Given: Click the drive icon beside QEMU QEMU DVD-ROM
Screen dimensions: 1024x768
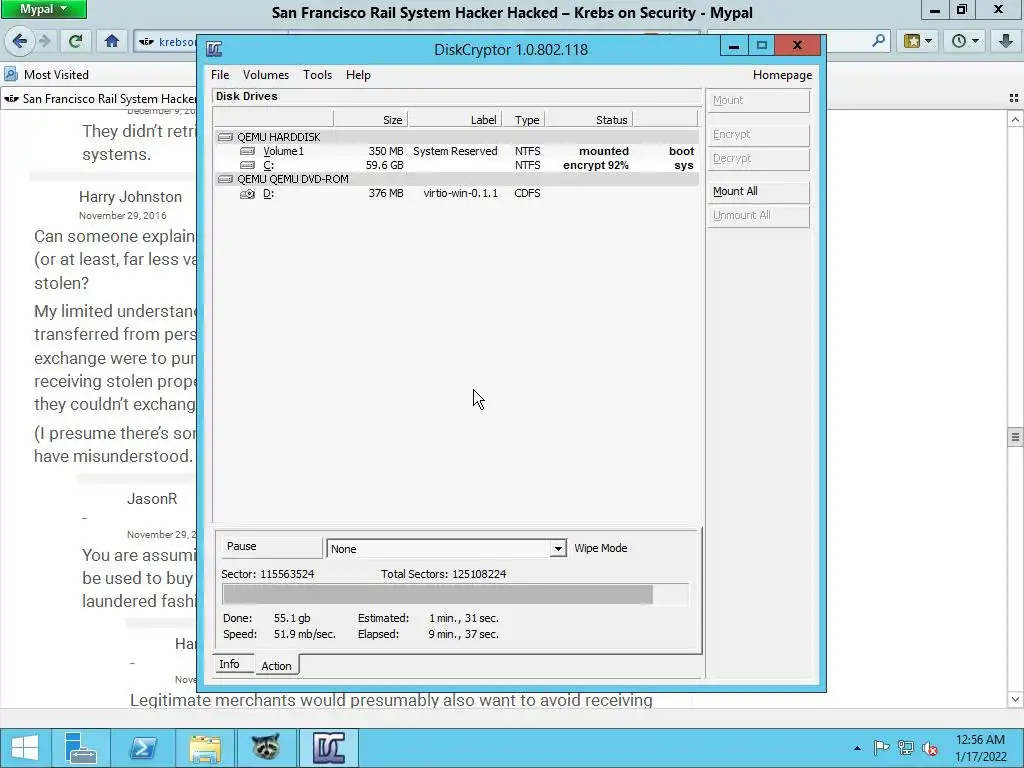Looking at the screenshot, I should point(225,179).
